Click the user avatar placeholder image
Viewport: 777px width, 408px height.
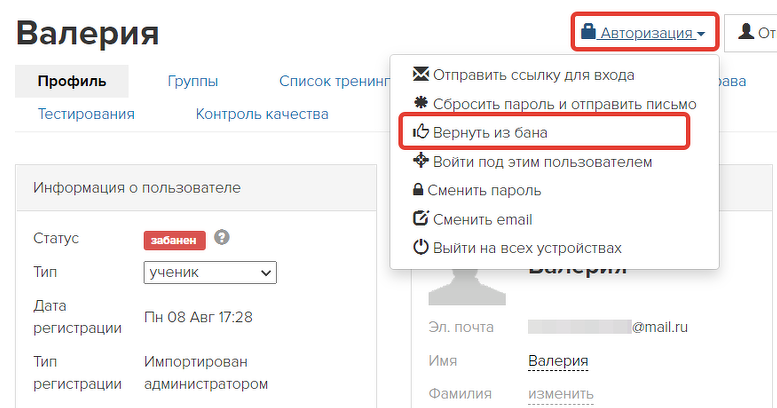(467, 287)
